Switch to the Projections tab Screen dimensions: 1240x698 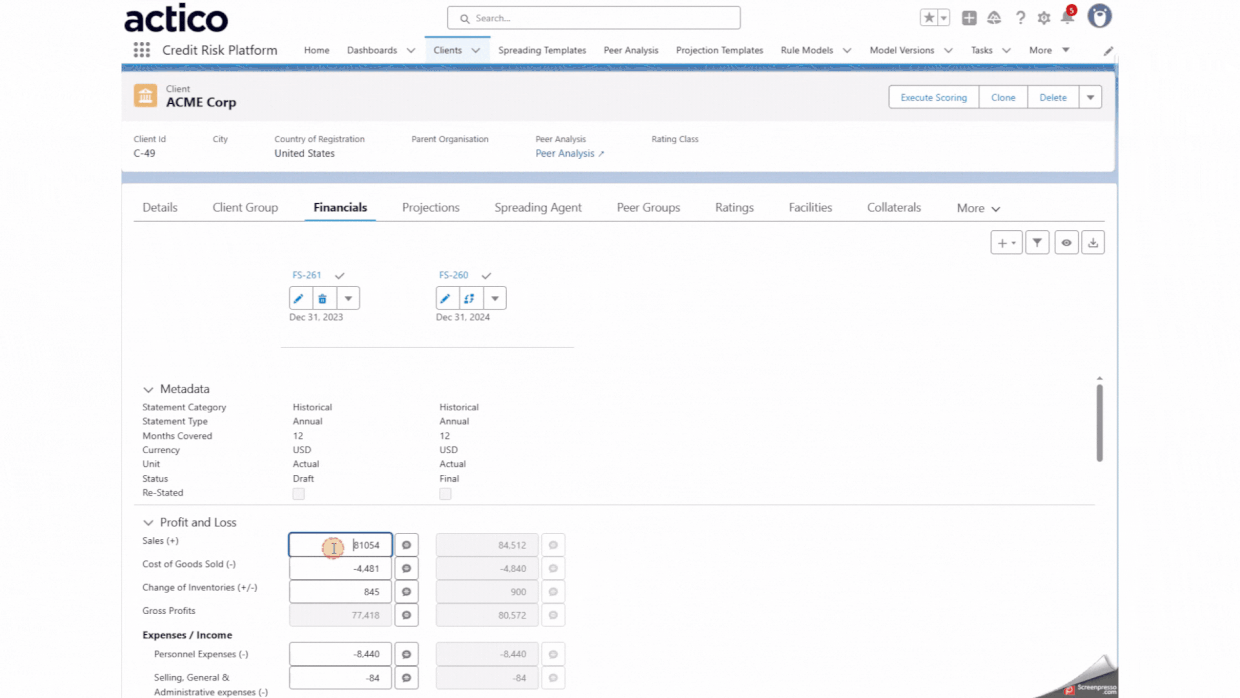point(430,207)
